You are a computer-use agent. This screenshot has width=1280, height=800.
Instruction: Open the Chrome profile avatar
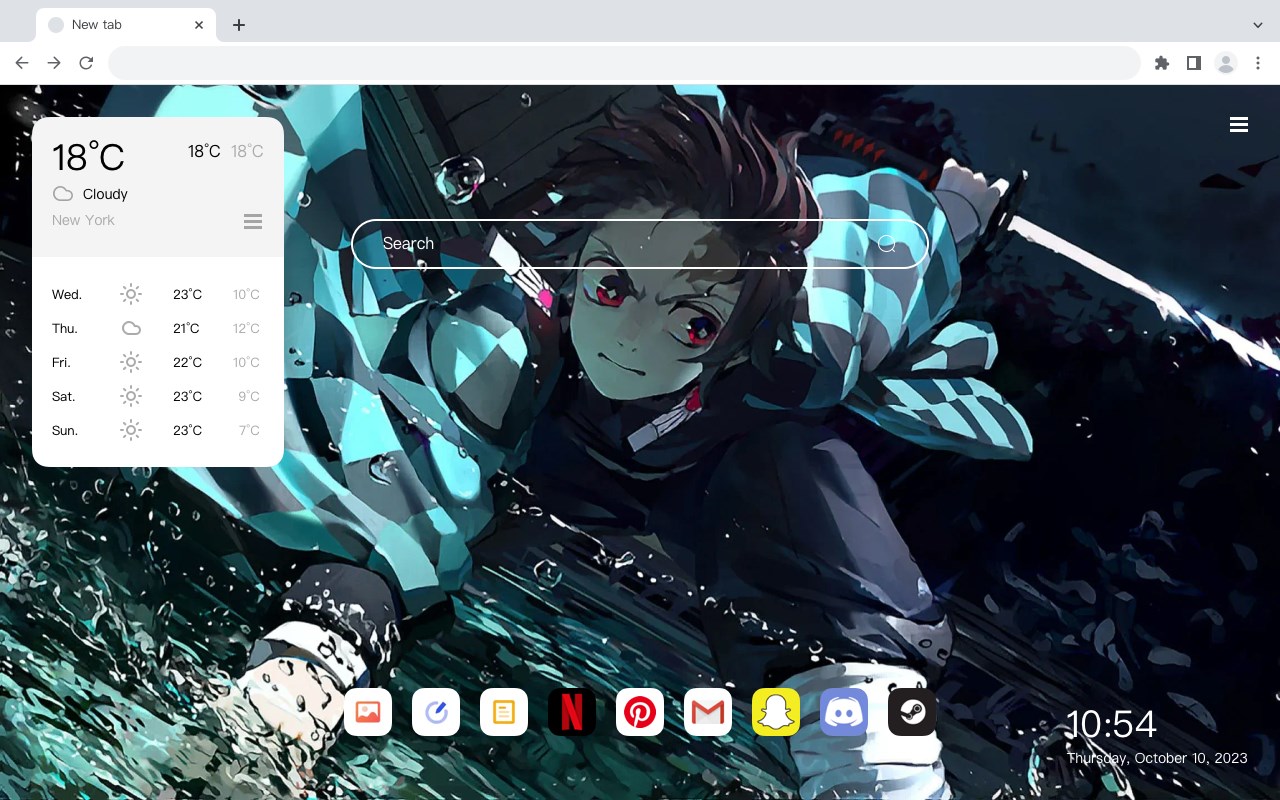tap(1226, 63)
